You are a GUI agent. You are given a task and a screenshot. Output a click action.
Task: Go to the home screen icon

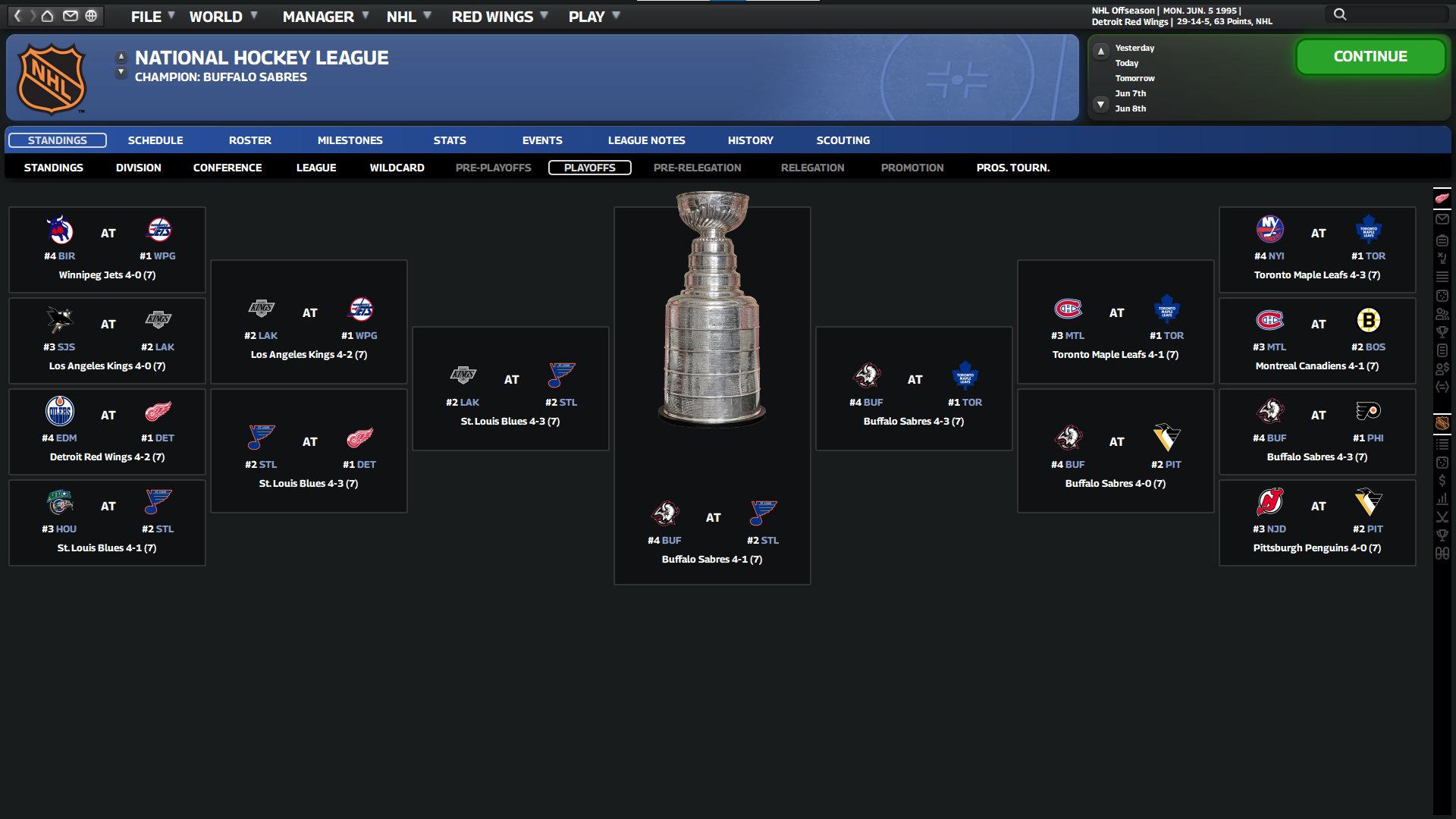click(47, 16)
